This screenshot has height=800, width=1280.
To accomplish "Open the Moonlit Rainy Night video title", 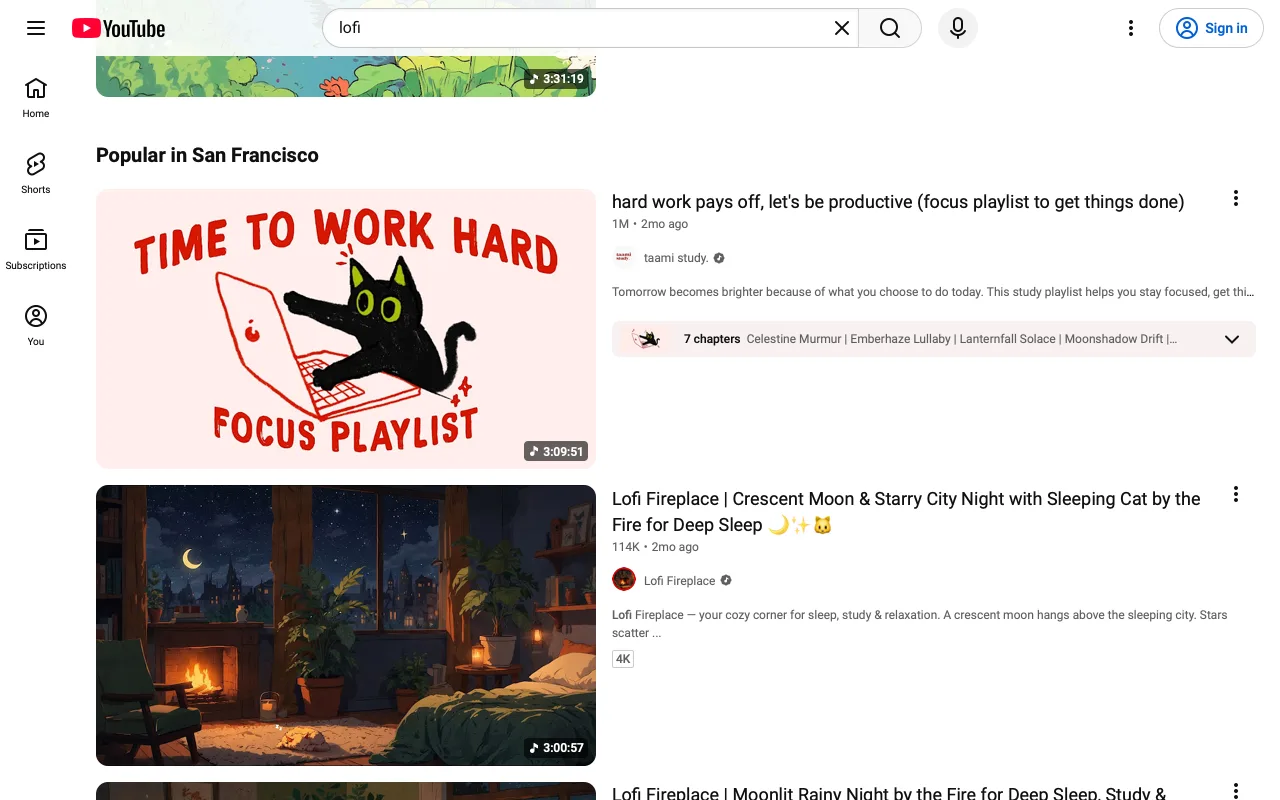I will pos(889,793).
